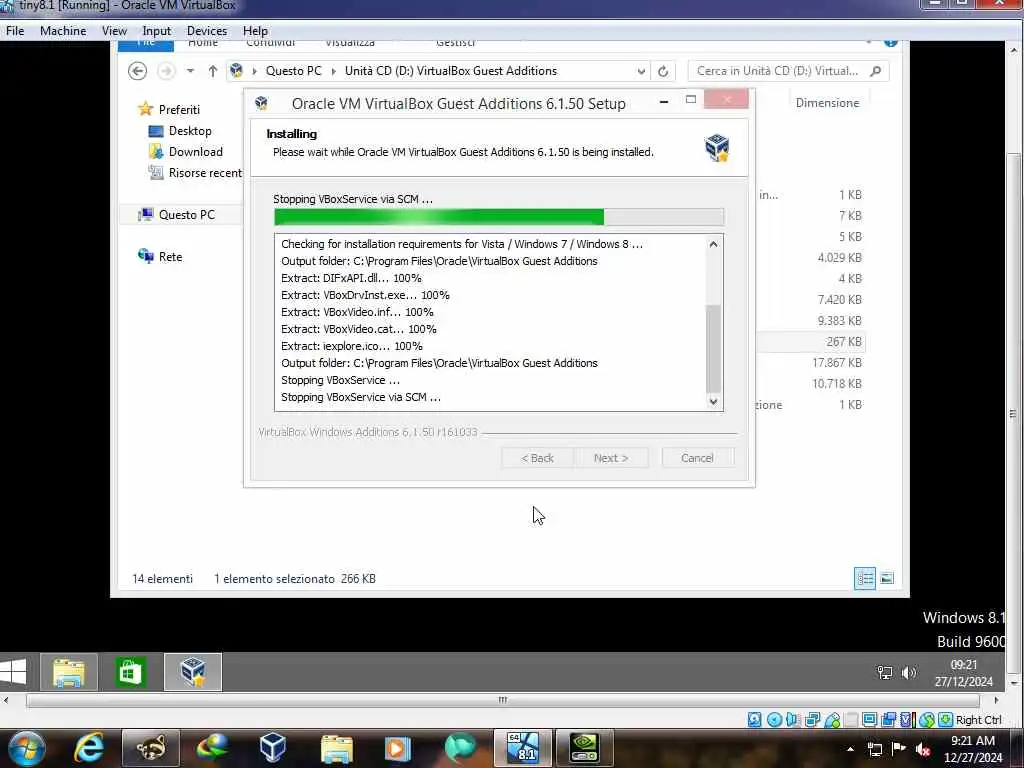Open recent locations dropdown arrow
Image resolution: width=1024 pixels, height=768 pixels.
(190, 71)
